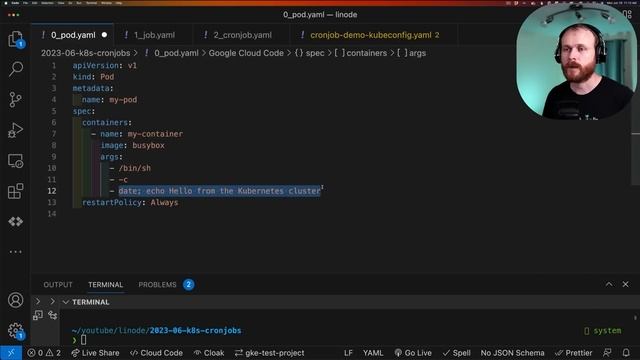This screenshot has height=360, width=640.
Task: Click the Google Cloud Code breadcrumb
Action: click(x=246, y=53)
